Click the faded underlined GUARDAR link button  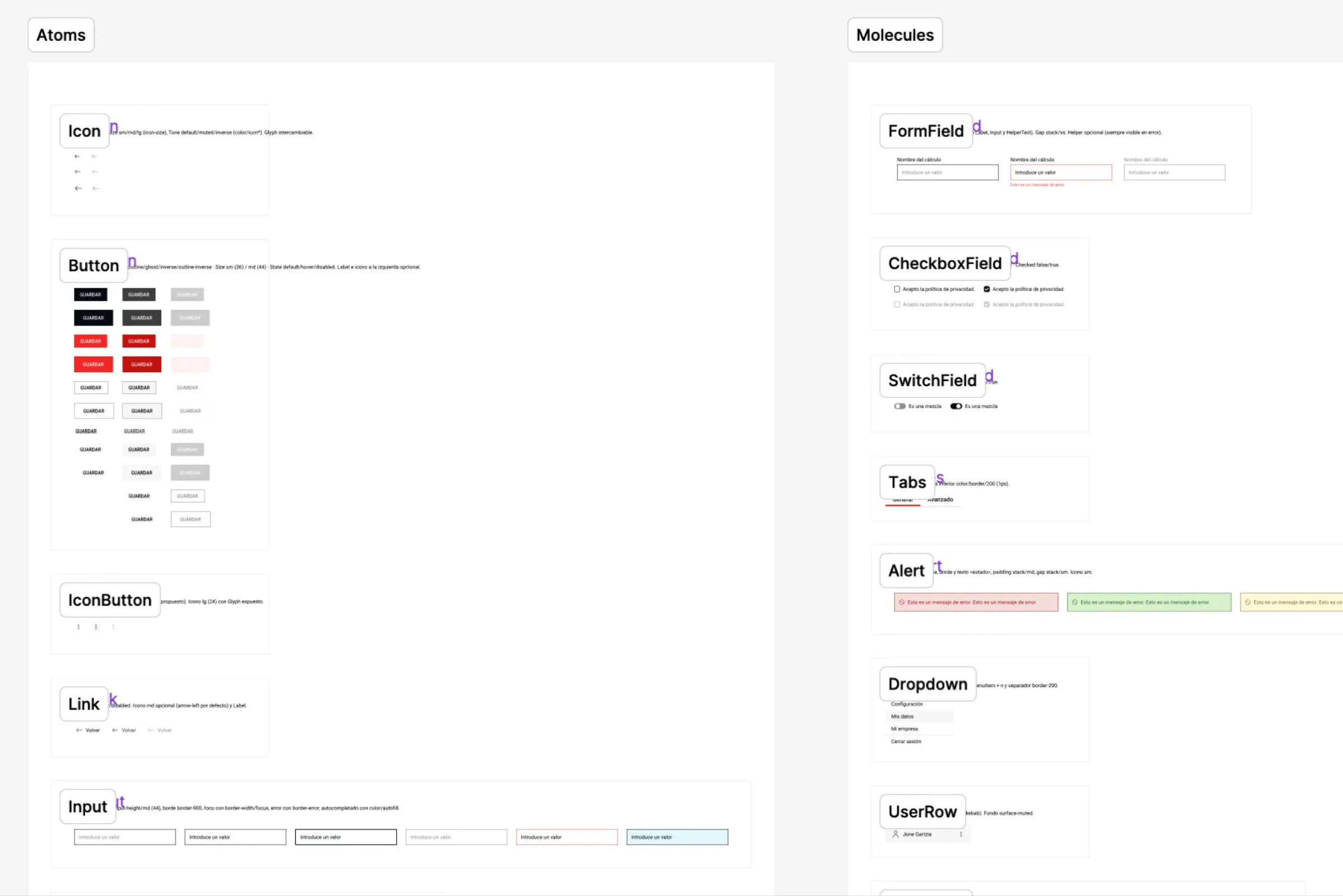(183, 431)
